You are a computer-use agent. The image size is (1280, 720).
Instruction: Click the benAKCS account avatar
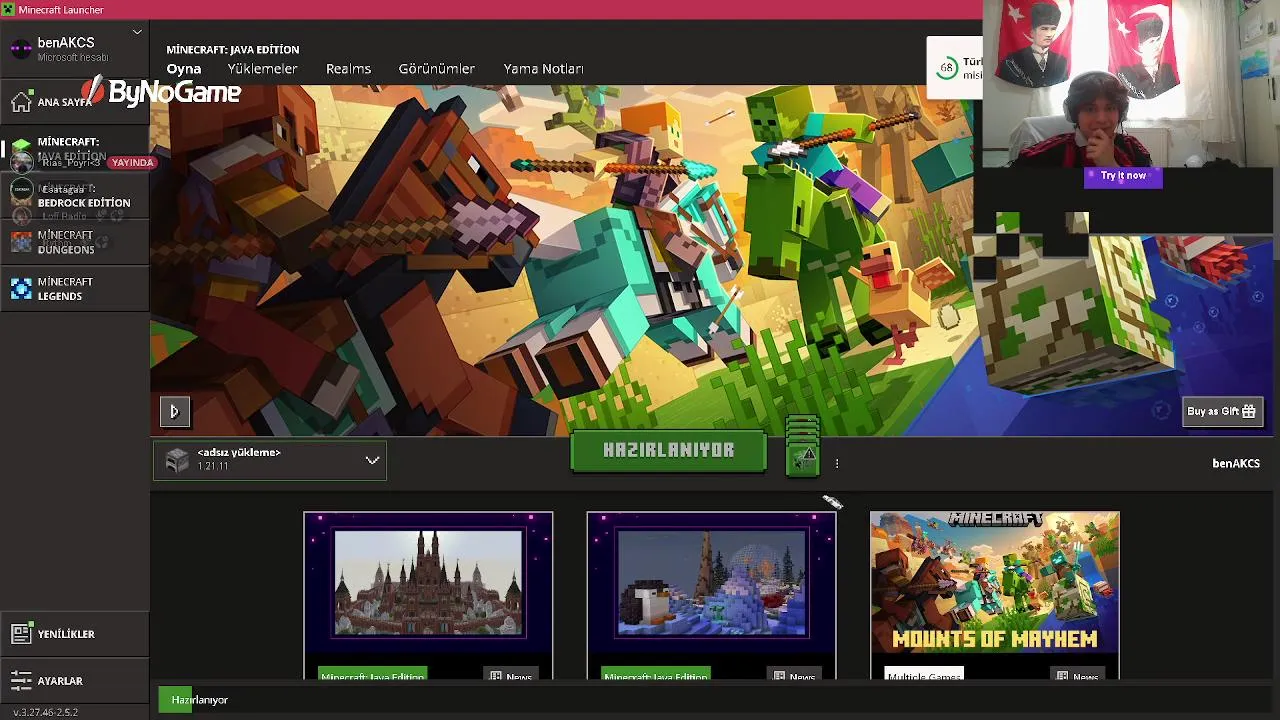[x=21, y=49]
